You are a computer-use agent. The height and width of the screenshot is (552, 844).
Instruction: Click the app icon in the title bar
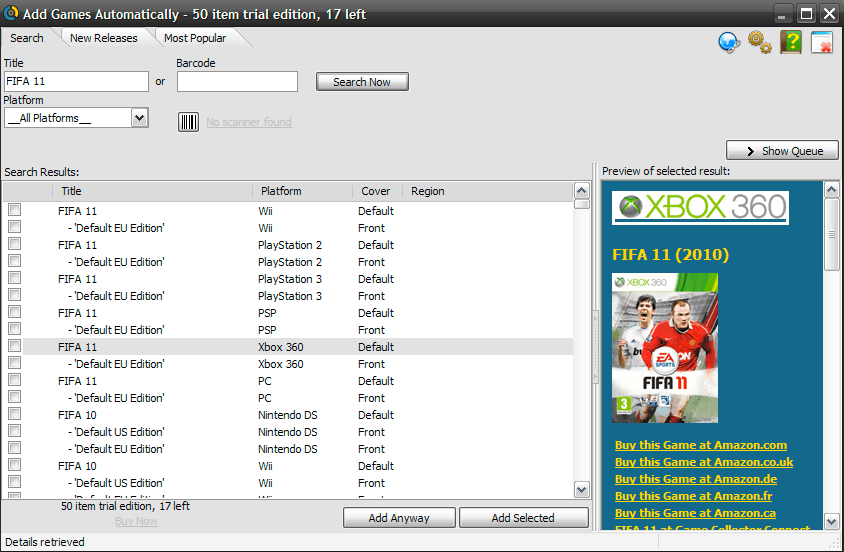coord(11,13)
